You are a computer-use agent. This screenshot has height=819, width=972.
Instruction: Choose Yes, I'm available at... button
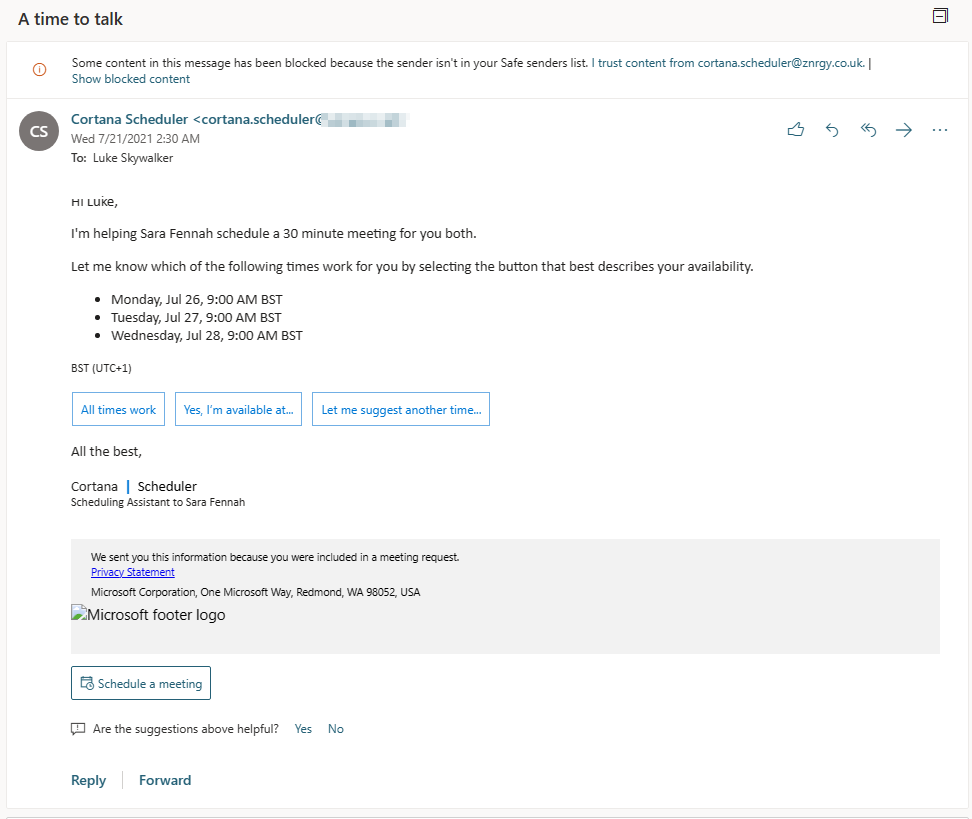(238, 410)
